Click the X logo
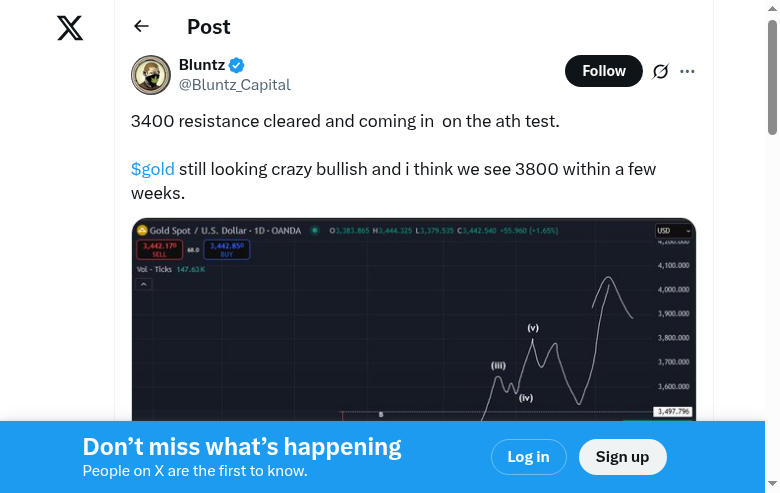Viewport: 780px width, 493px height. click(70, 28)
